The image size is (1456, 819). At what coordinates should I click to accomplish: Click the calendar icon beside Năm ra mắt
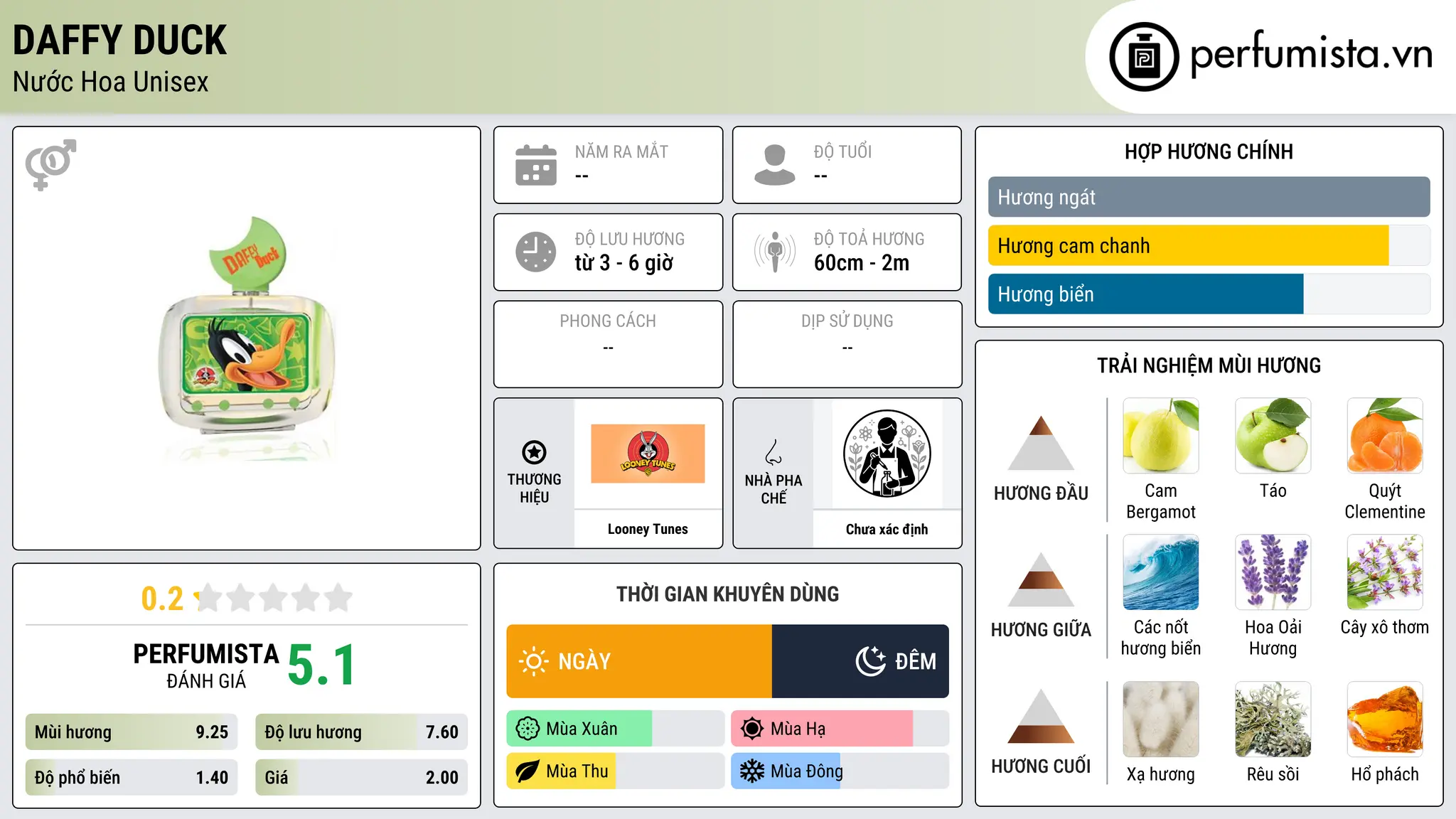536,165
